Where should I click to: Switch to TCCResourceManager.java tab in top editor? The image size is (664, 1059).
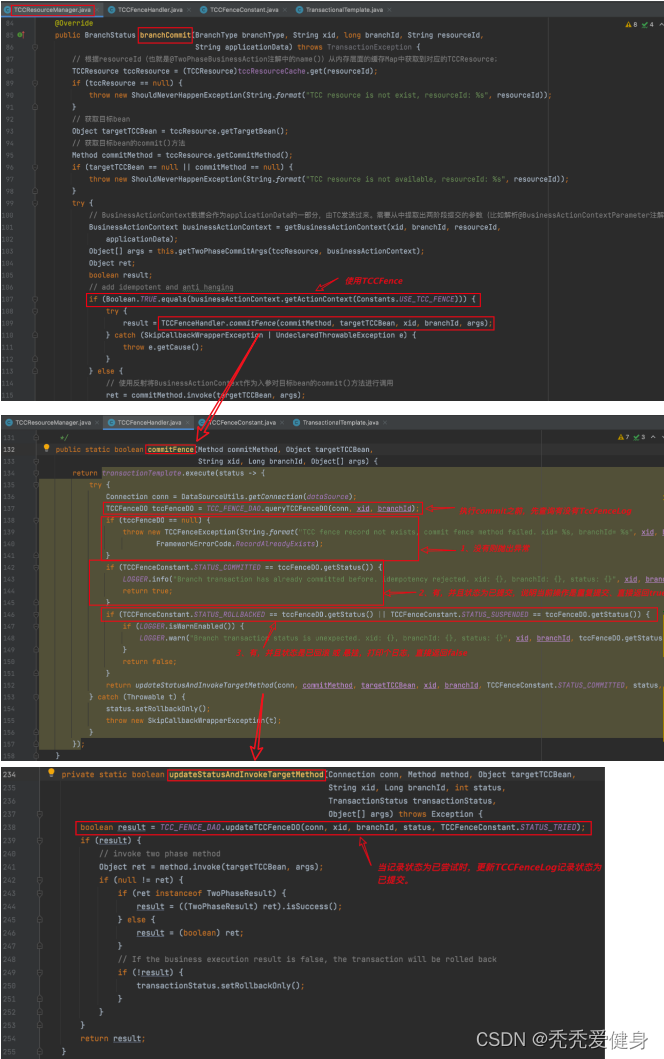click(52, 9)
